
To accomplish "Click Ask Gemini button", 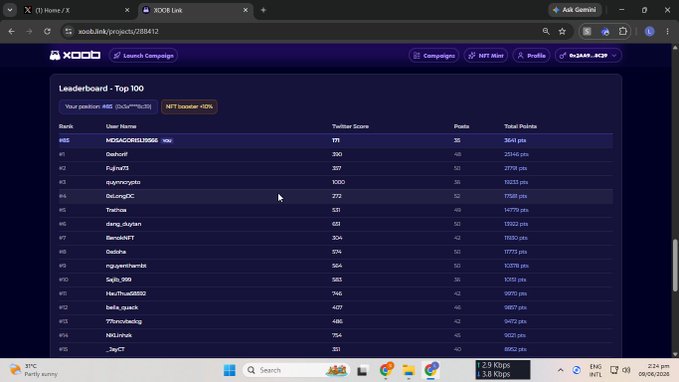I will pyautogui.click(x=575, y=10).
